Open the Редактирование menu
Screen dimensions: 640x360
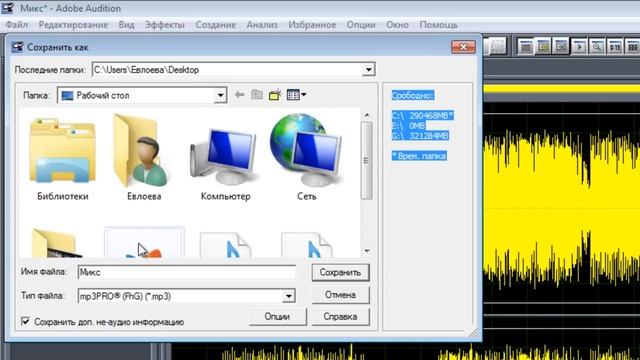pos(73,25)
